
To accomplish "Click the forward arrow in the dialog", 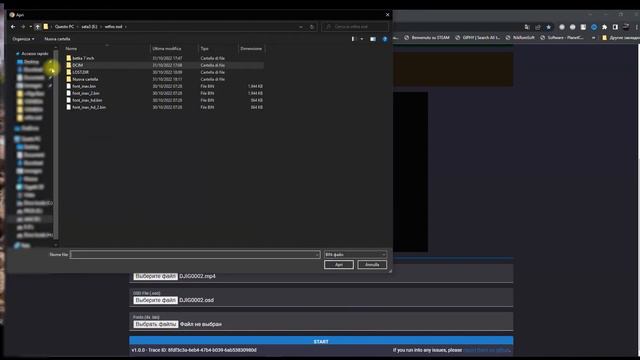I will (x=23, y=27).
